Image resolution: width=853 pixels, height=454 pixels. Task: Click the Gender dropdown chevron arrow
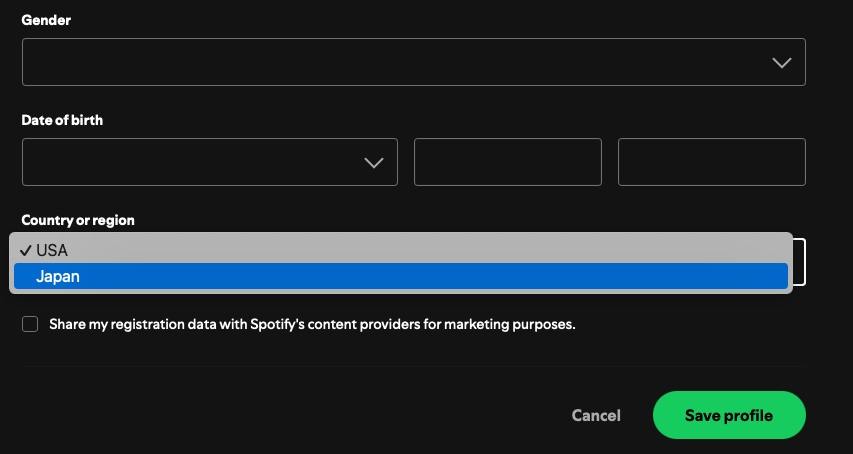[x=782, y=62]
